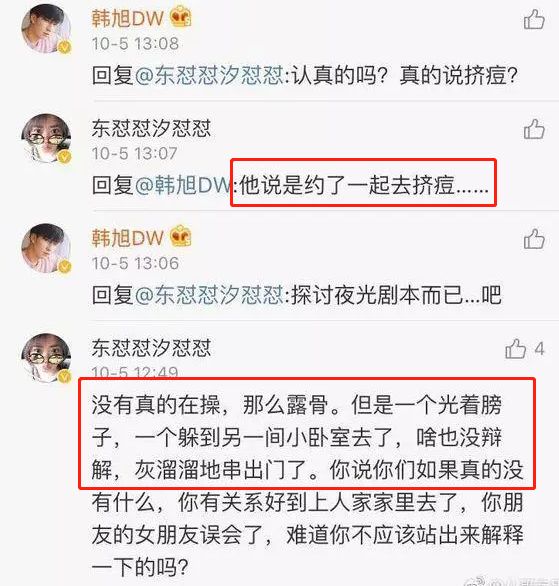The width and height of the screenshot is (559, 586).
Task: Click the crown badge beside 韩旭DW at 13:08
Action: pos(180,18)
